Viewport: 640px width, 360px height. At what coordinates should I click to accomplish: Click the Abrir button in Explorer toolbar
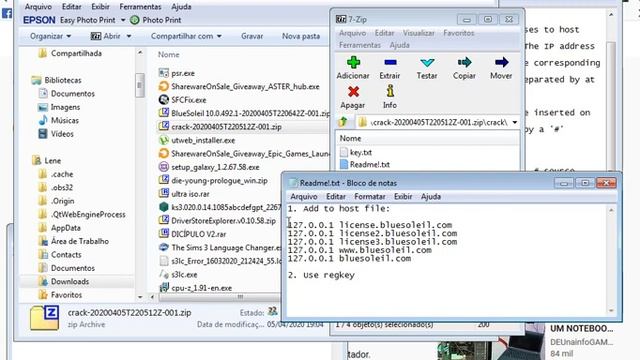pyautogui.click(x=106, y=36)
